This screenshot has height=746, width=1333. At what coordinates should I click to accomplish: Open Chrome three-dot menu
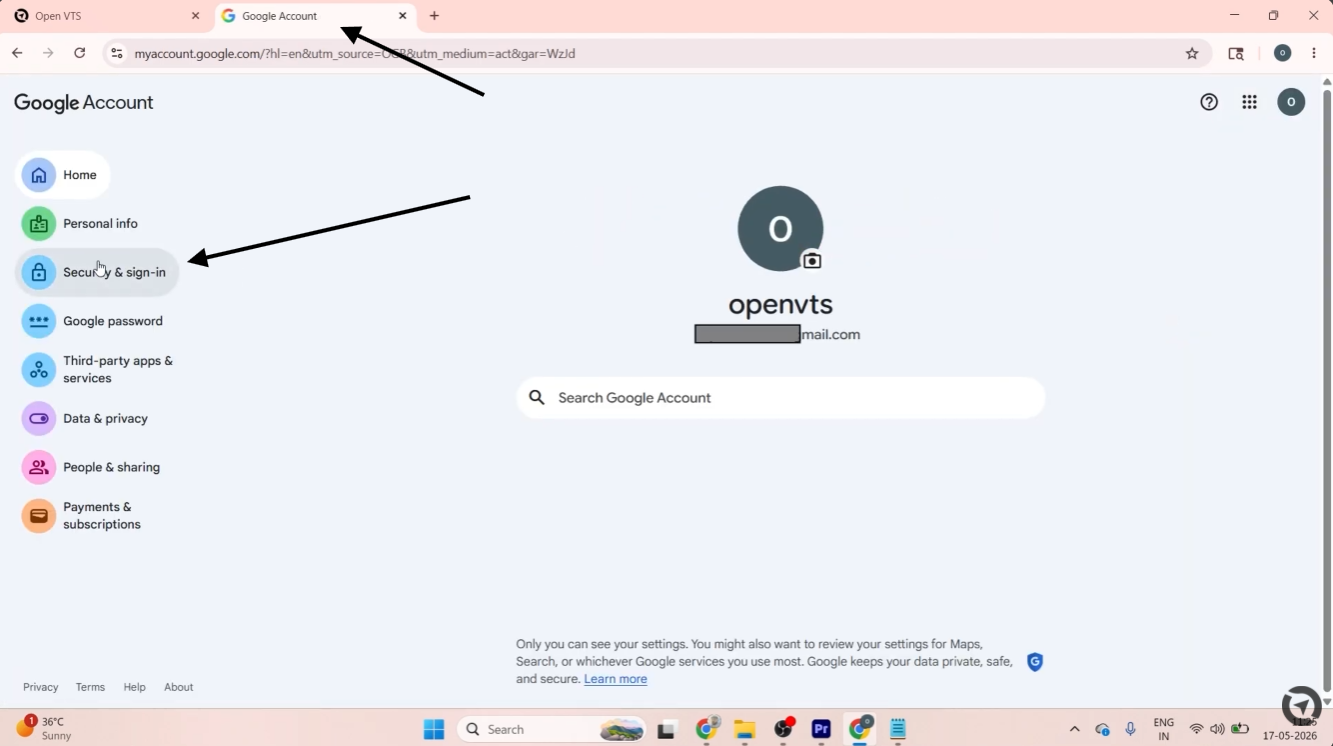point(1314,53)
